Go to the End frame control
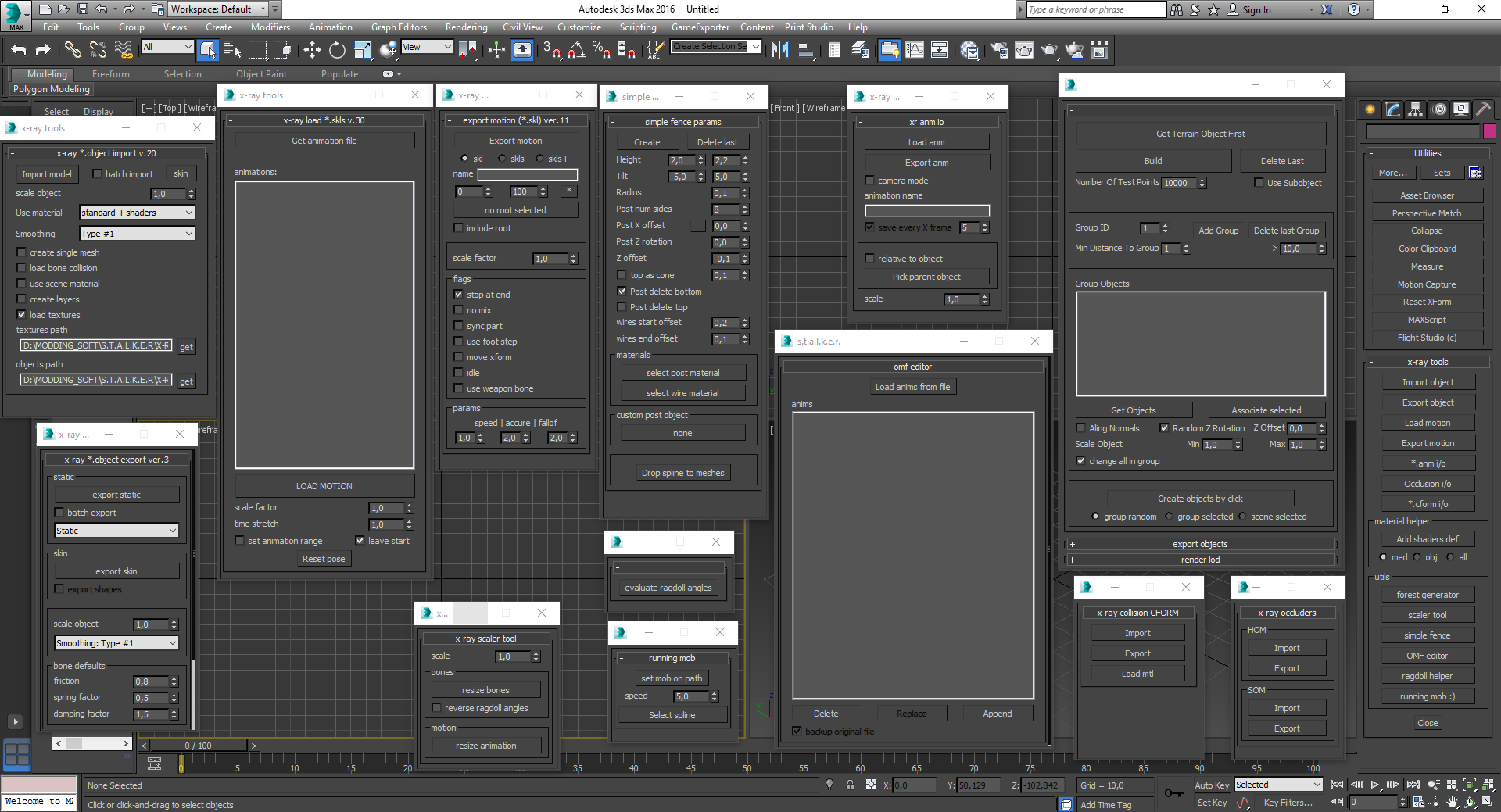The height and width of the screenshot is (812, 1501). point(1413,785)
